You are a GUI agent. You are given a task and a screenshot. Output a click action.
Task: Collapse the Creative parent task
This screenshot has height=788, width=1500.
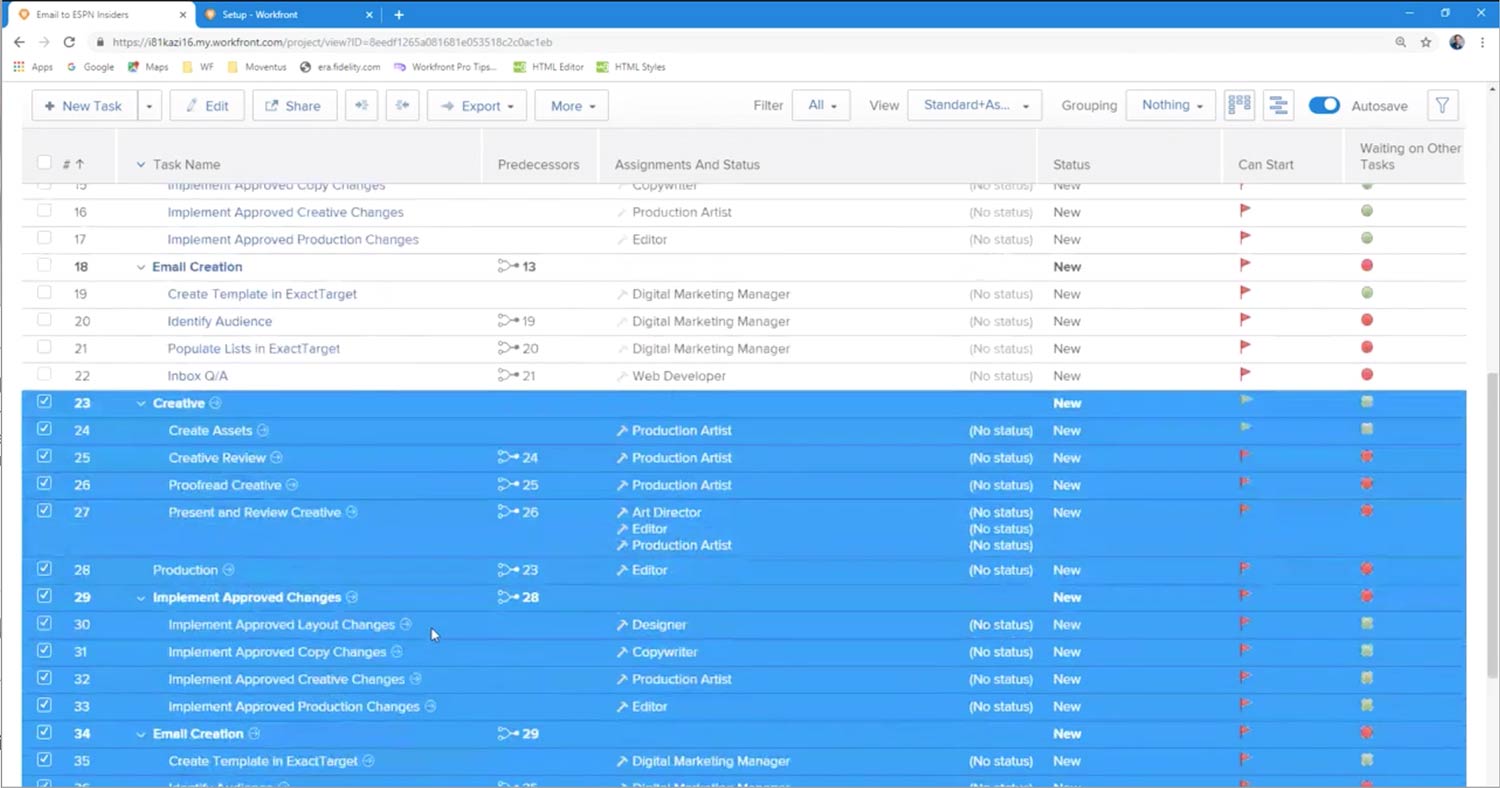[x=141, y=404]
